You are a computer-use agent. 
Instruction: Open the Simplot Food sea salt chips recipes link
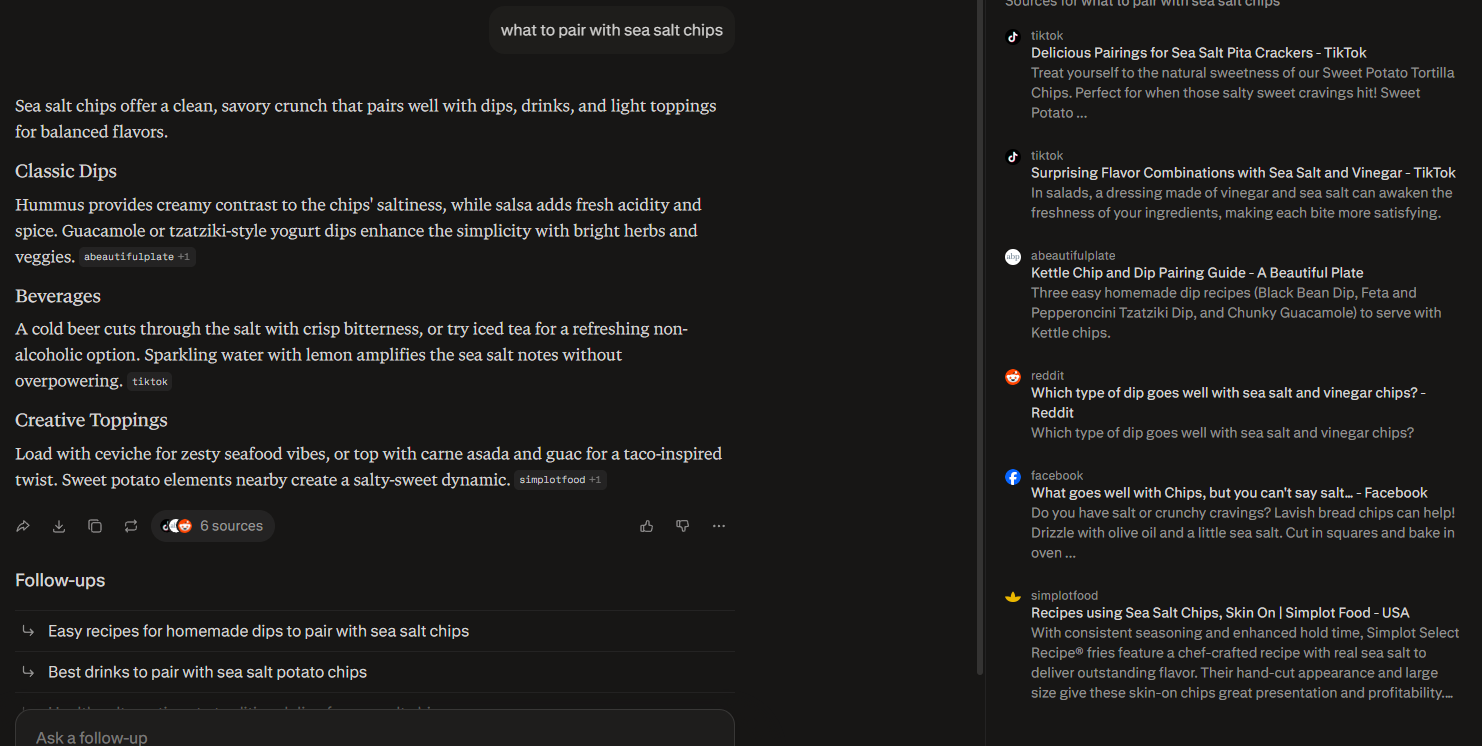click(1220, 613)
